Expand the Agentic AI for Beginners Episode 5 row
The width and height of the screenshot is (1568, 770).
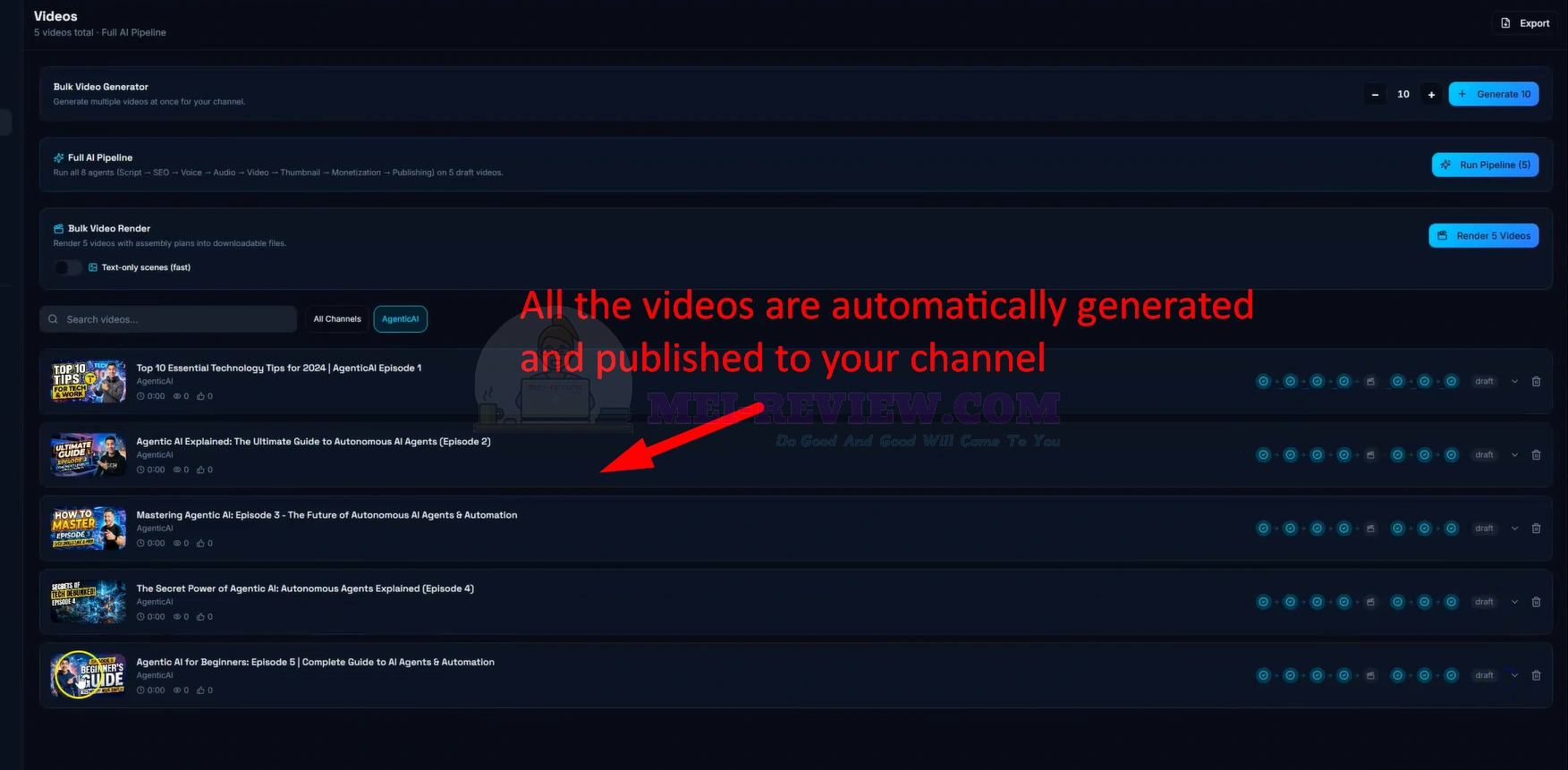coord(1514,675)
